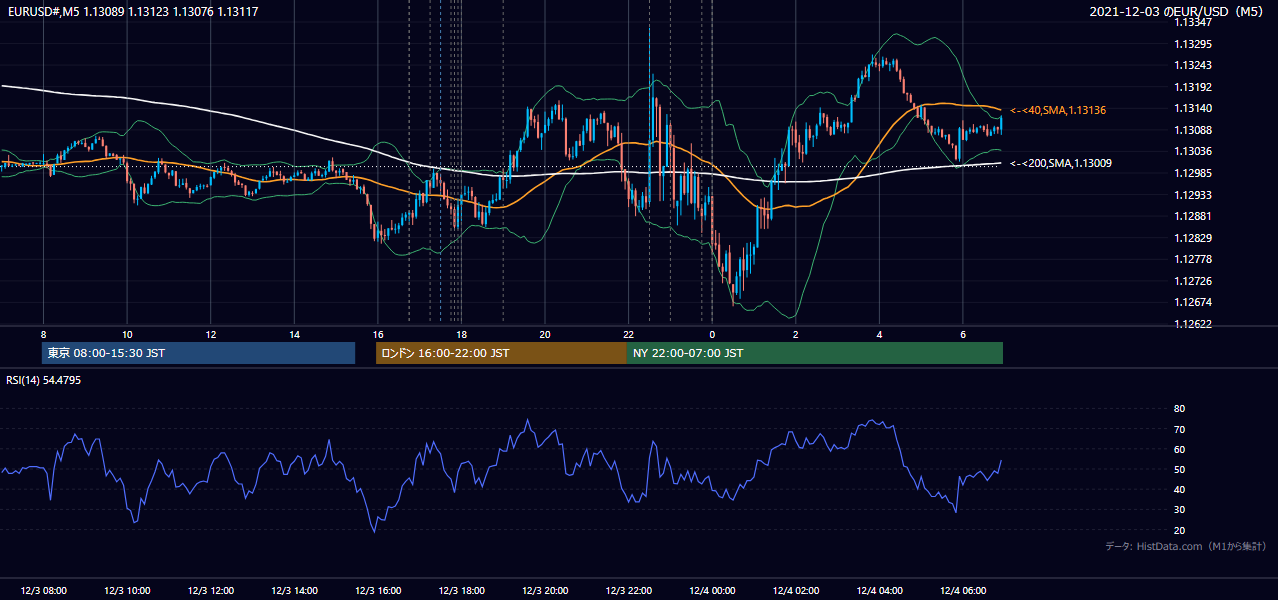Click bottom time label 12/3 08:00
Screen dimensions: 1278x600
[x=43, y=591]
